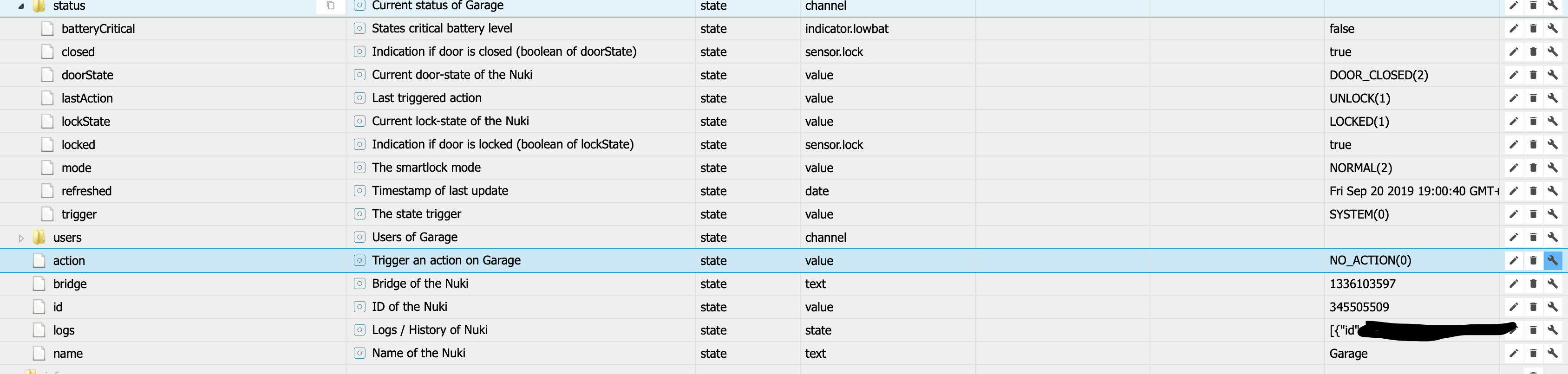1568x374 pixels.
Task: Click the copy icon beside status folder
Action: coord(331,6)
